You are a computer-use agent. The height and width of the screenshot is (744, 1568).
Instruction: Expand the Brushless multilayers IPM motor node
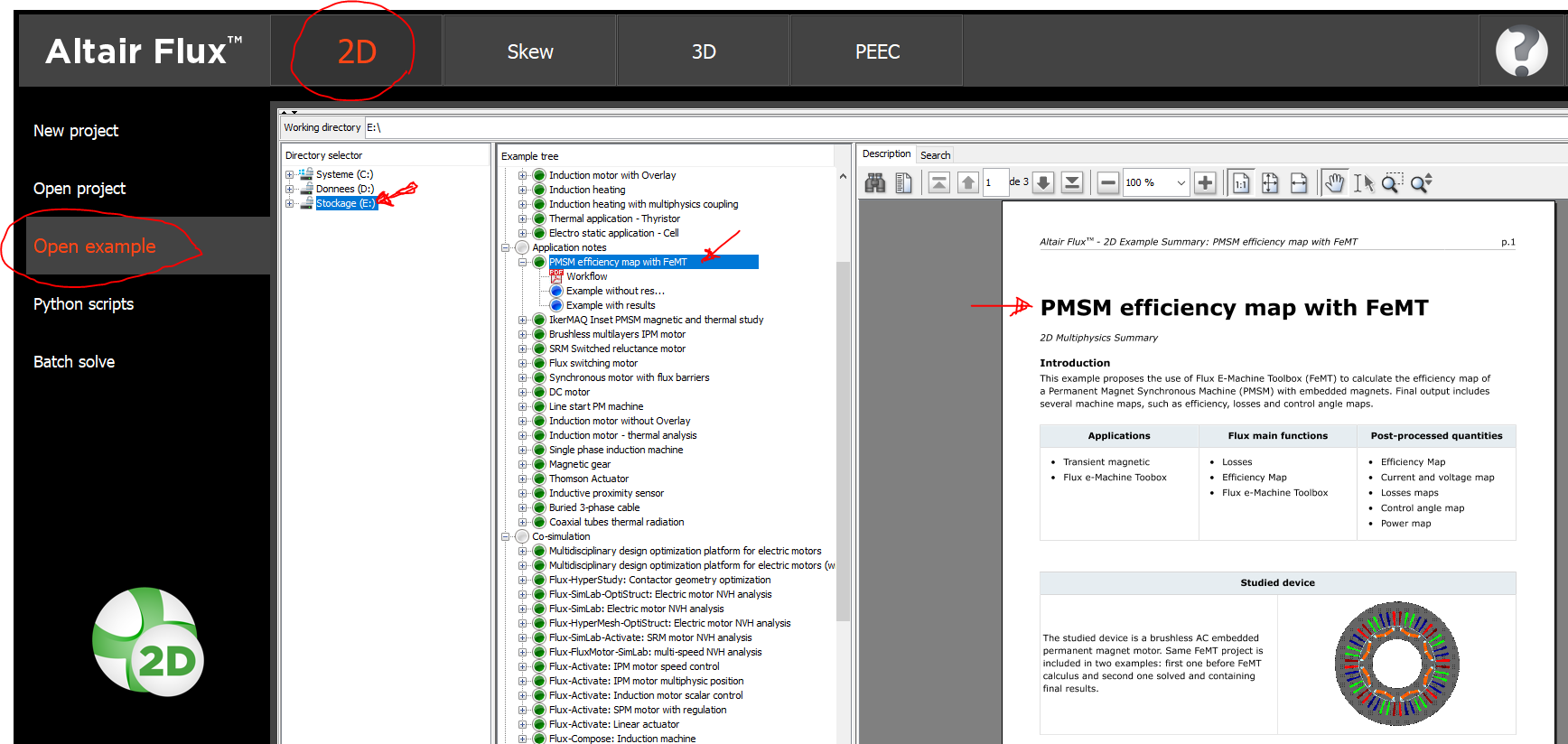tap(522, 334)
